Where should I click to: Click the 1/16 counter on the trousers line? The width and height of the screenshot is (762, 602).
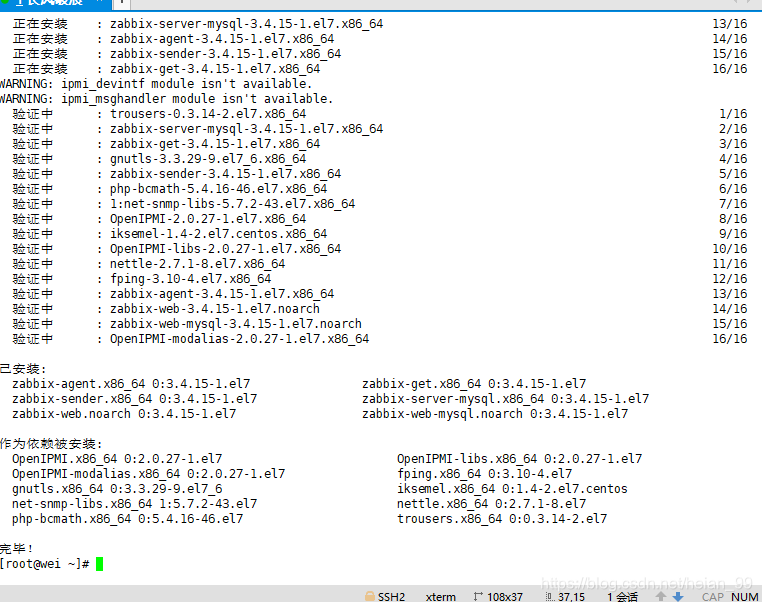point(733,114)
